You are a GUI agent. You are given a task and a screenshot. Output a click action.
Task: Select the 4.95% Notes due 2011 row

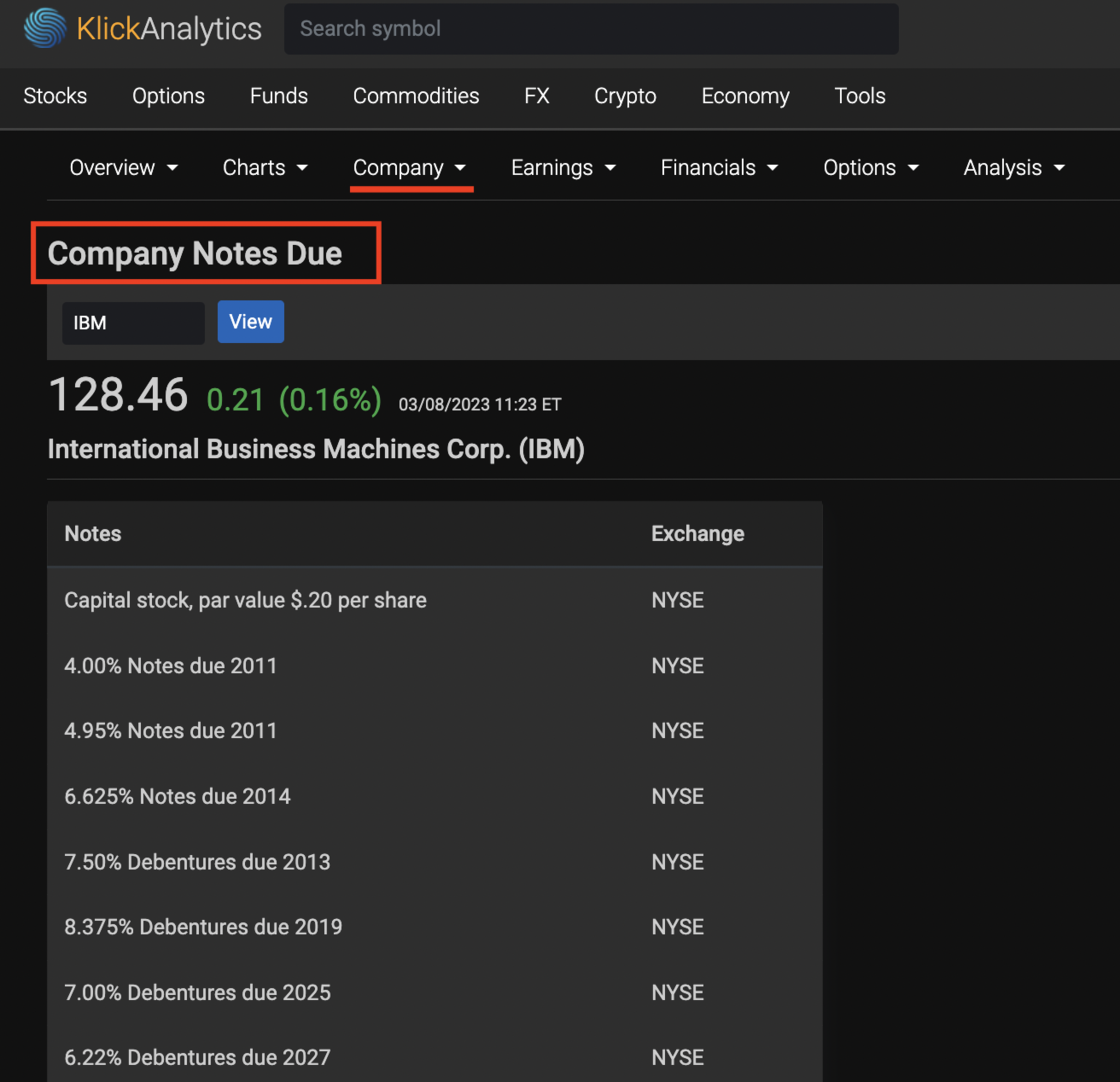(435, 731)
